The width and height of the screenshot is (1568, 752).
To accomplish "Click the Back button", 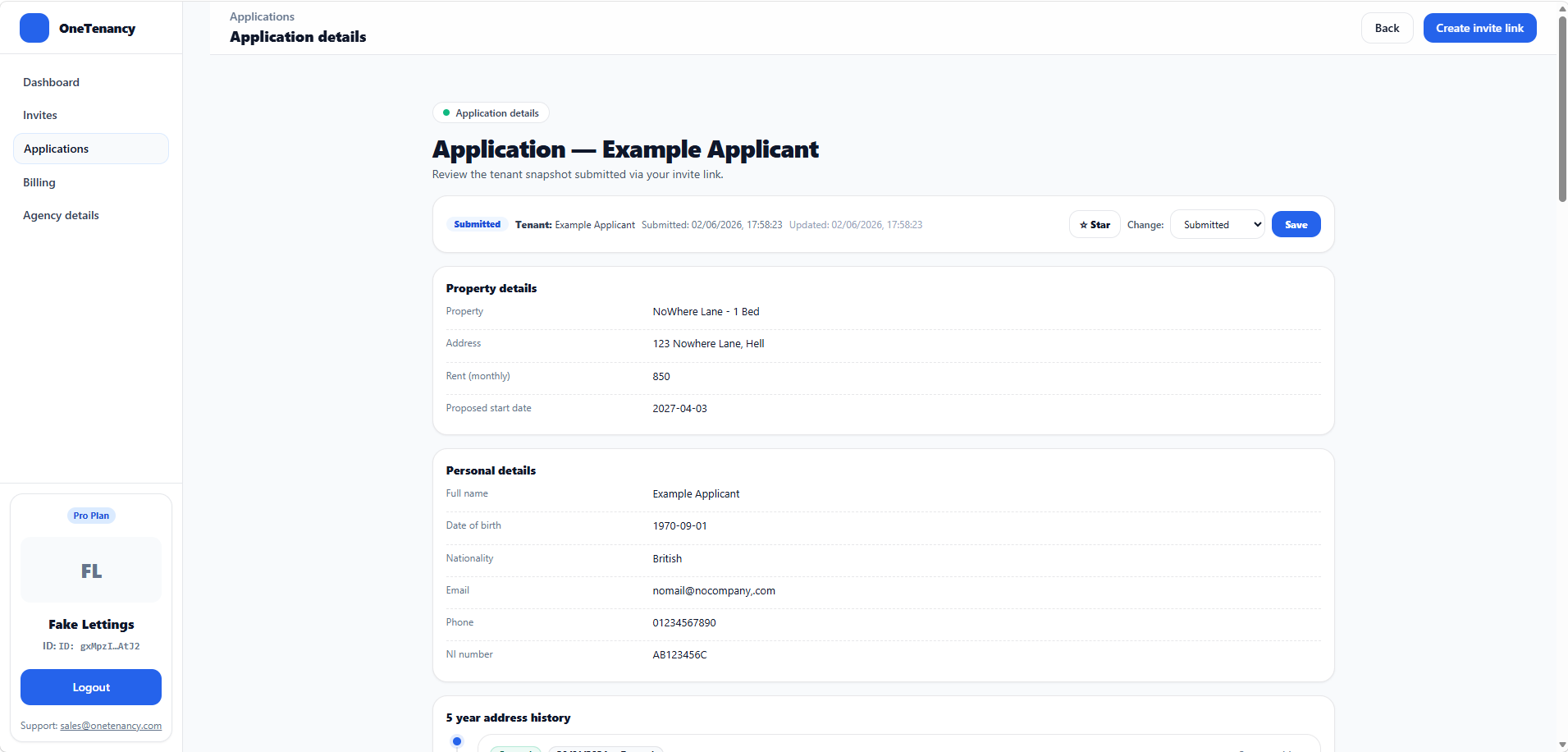I will [x=1387, y=28].
